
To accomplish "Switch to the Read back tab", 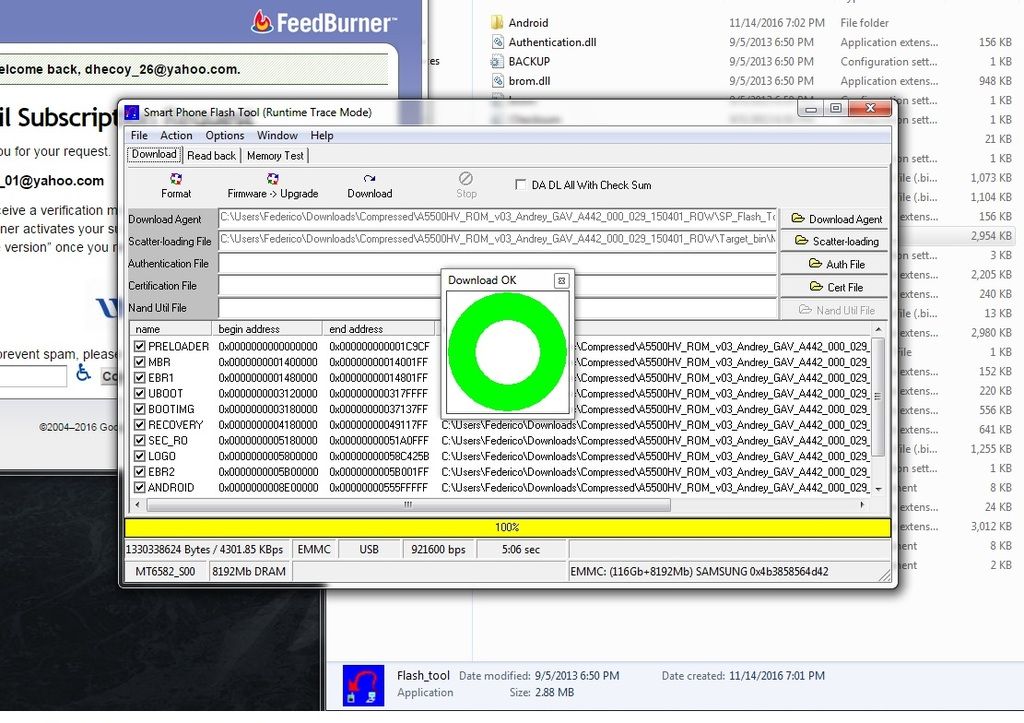I will pyautogui.click(x=211, y=156).
